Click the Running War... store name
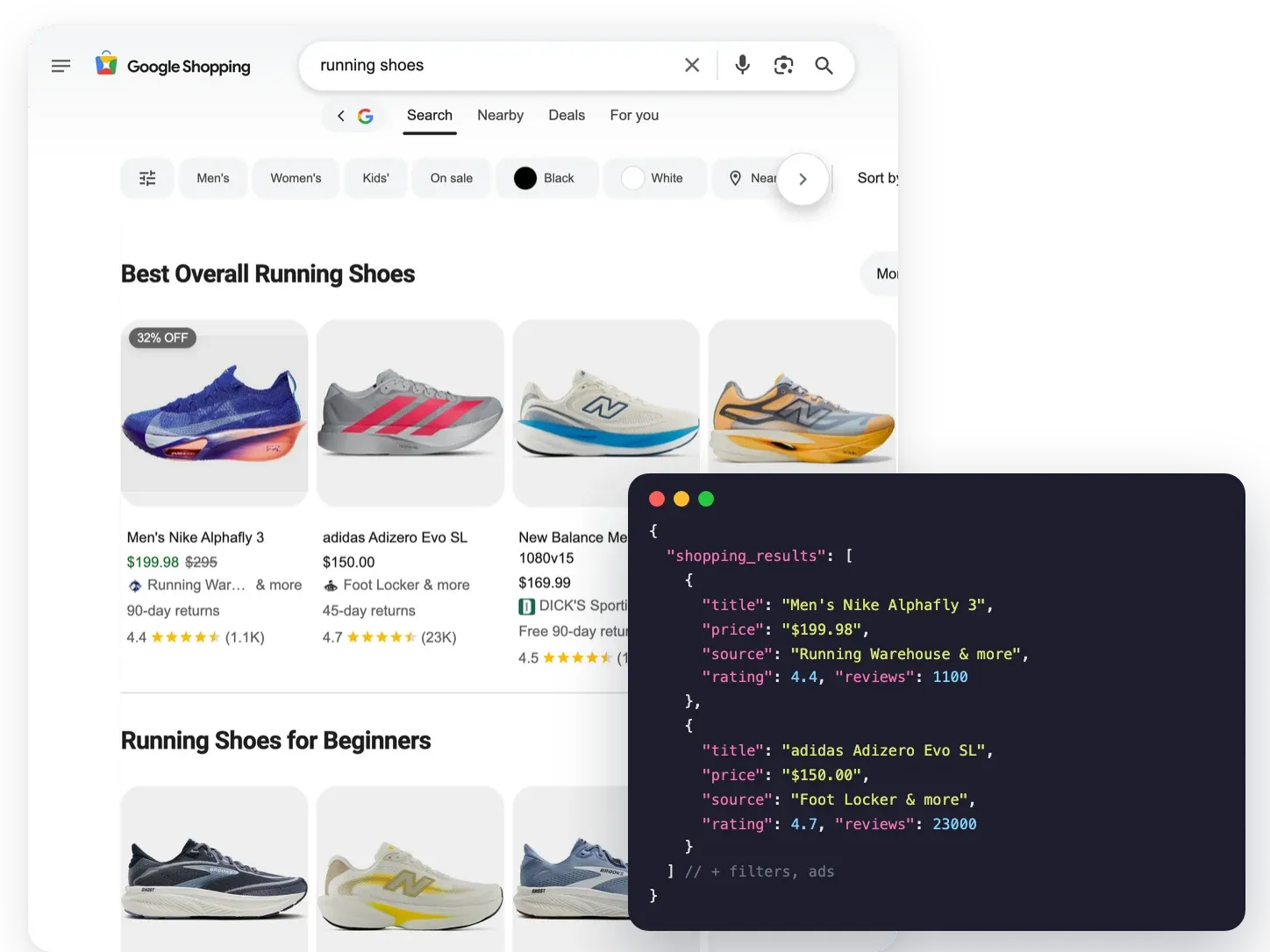Image resolution: width=1270 pixels, height=952 pixels. point(196,585)
